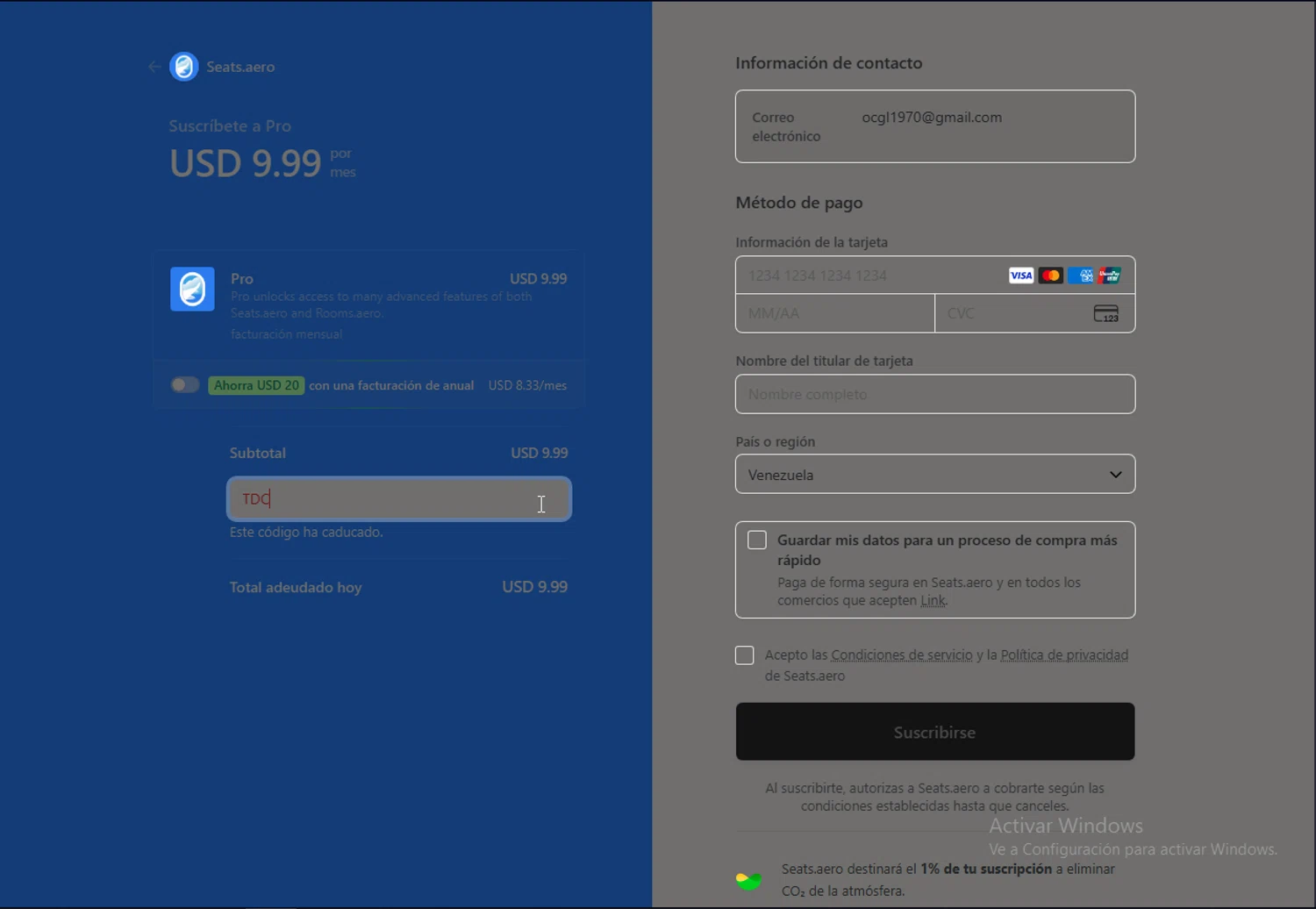Click the 'facturación mensual' text
Viewport: 1316px width, 909px height.
pos(286,334)
